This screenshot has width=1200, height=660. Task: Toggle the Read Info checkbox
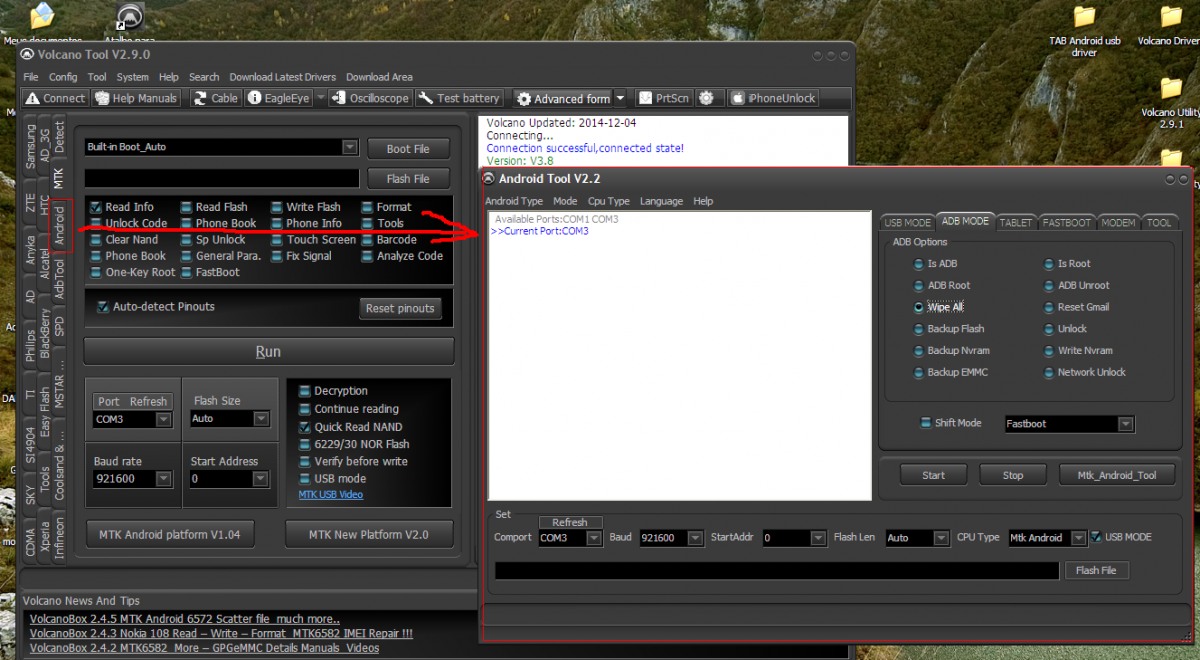pyautogui.click(x=96, y=207)
